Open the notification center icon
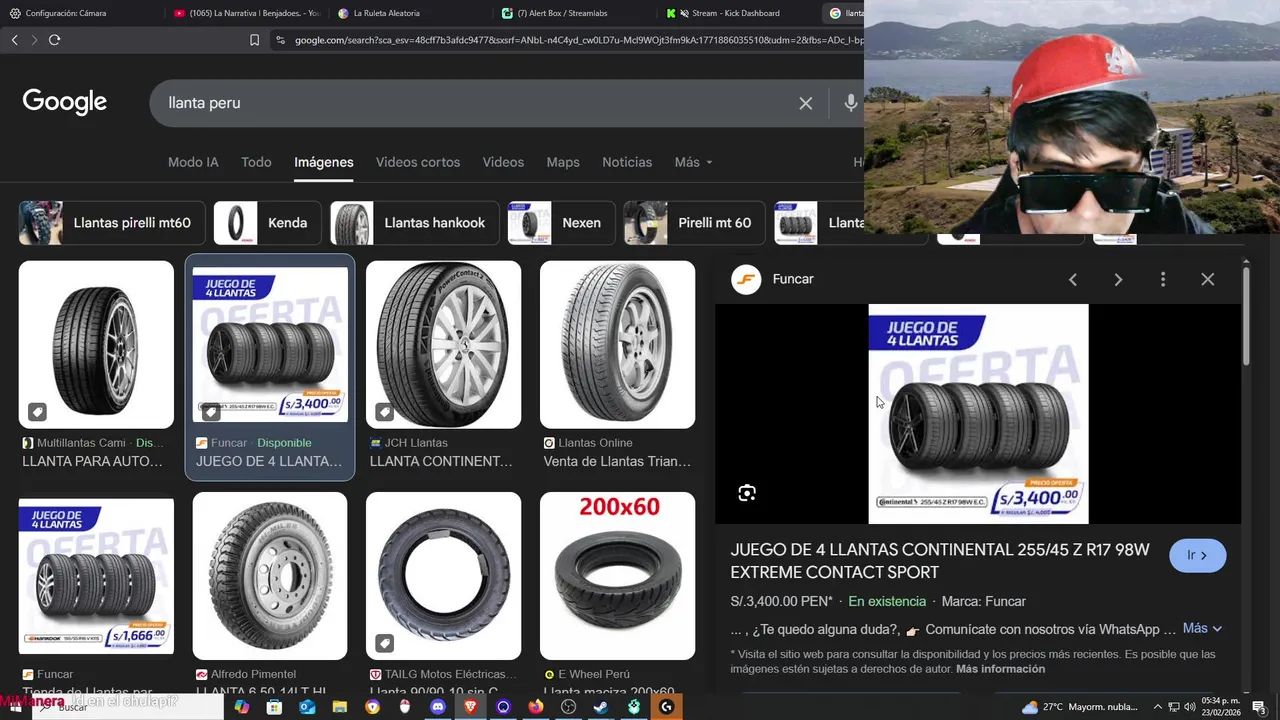Image resolution: width=1280 pixels, height=720 pixels. [x=1259, y=708]
